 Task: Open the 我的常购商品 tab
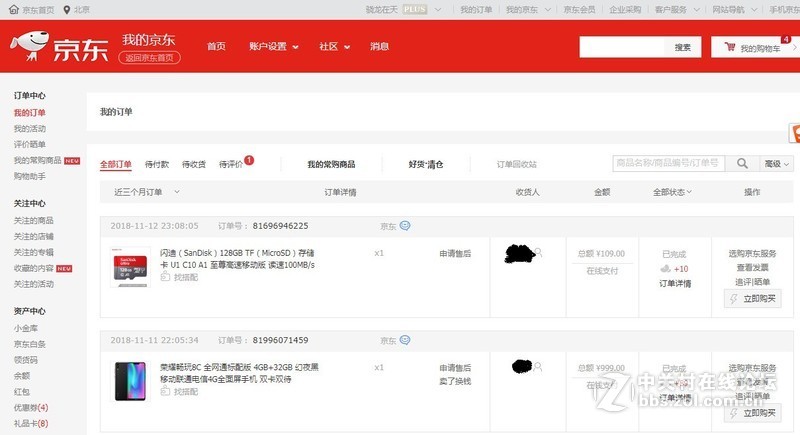click(x=331, y=164)
